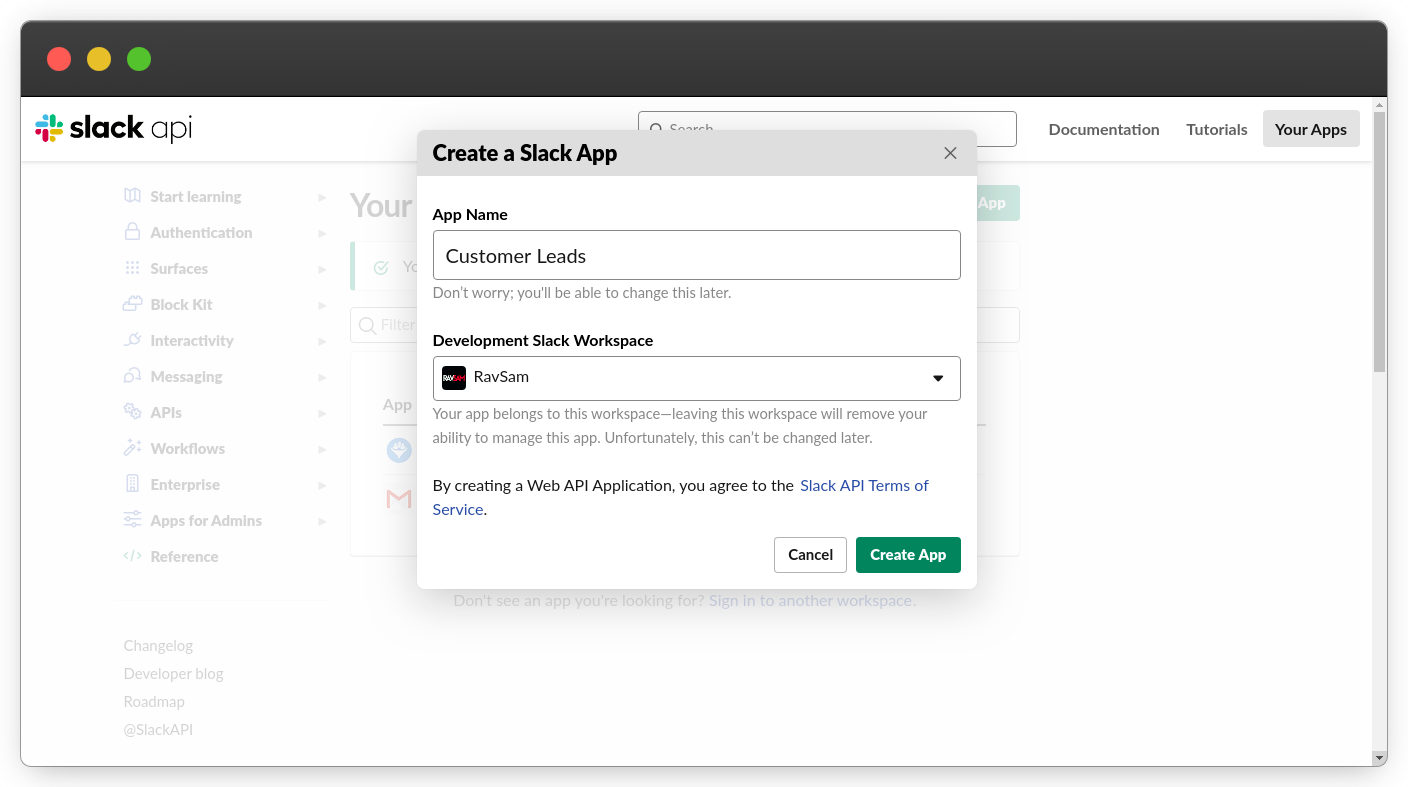The height and width of the screenshot is (787, 1408).
Task: Expand the Messaging sidebar section arrow
Action: click(322, 377)
